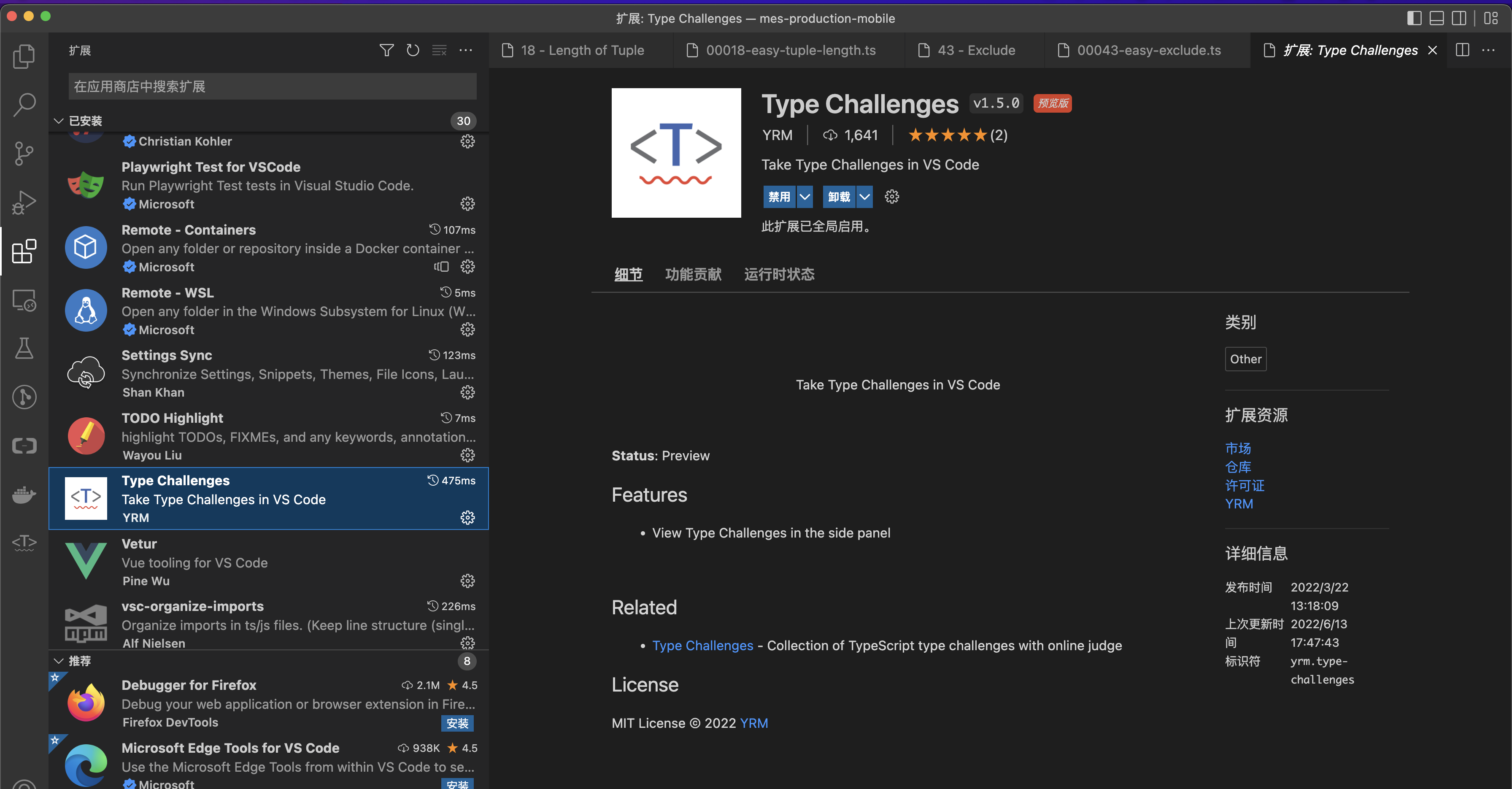Open YRM link in MIT License line
The height and width of the screenshot is (789, 1512).
point(754,723)
